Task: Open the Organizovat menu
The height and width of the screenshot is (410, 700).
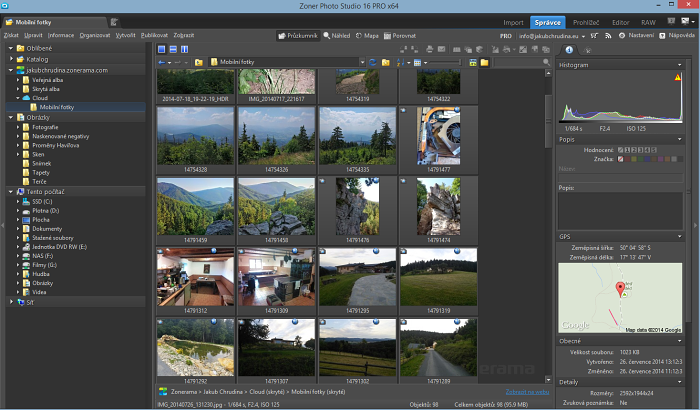Action: (95, 35)
